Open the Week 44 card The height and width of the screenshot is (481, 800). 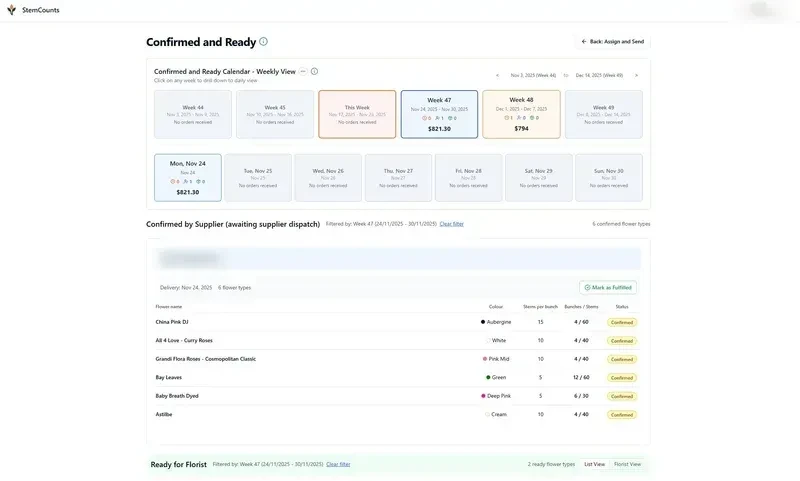click(x=193, y=114)
